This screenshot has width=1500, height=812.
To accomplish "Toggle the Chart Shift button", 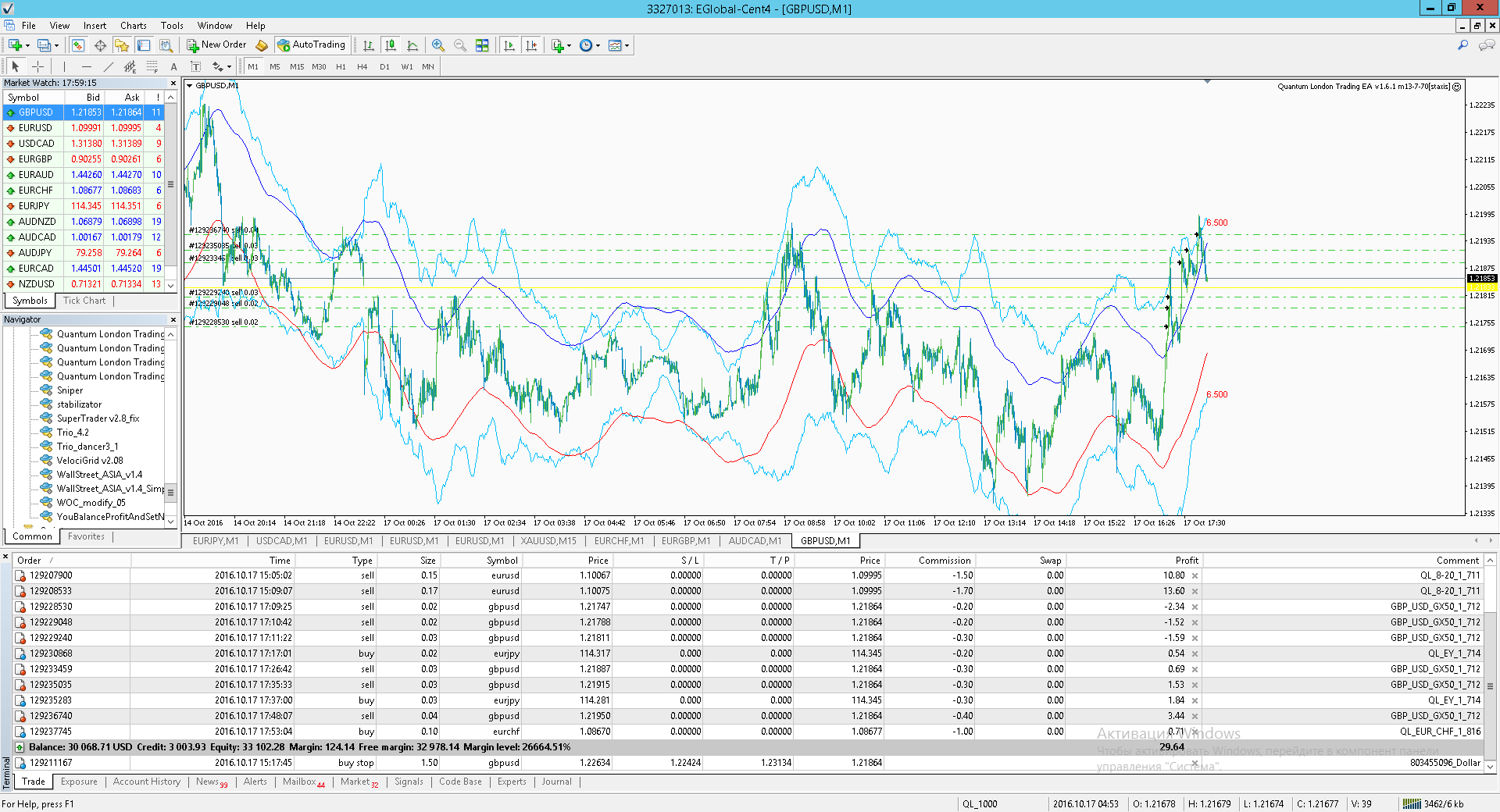I will point(531,45).
